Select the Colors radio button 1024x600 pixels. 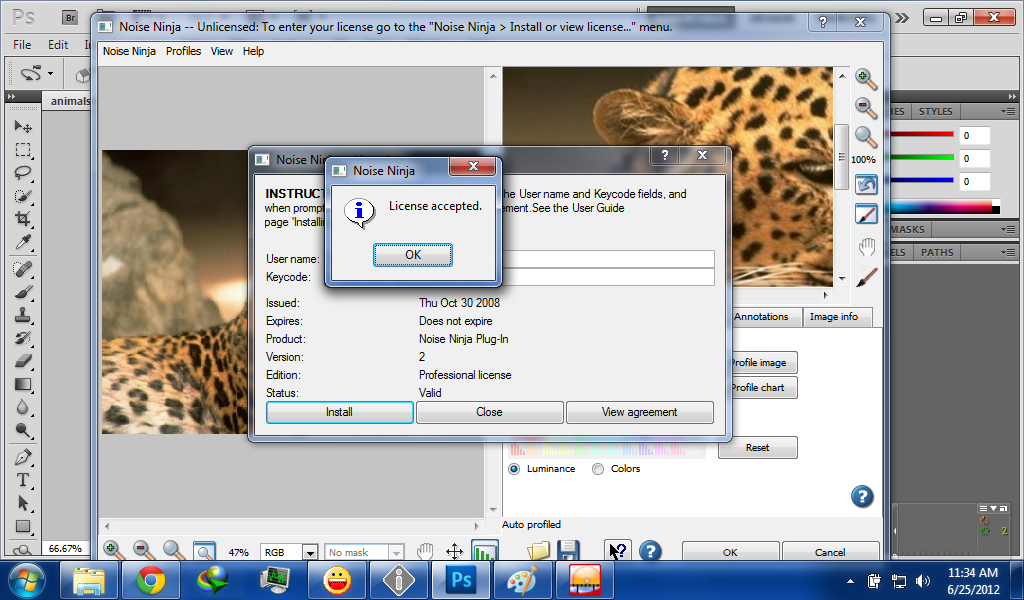(598, 469)
